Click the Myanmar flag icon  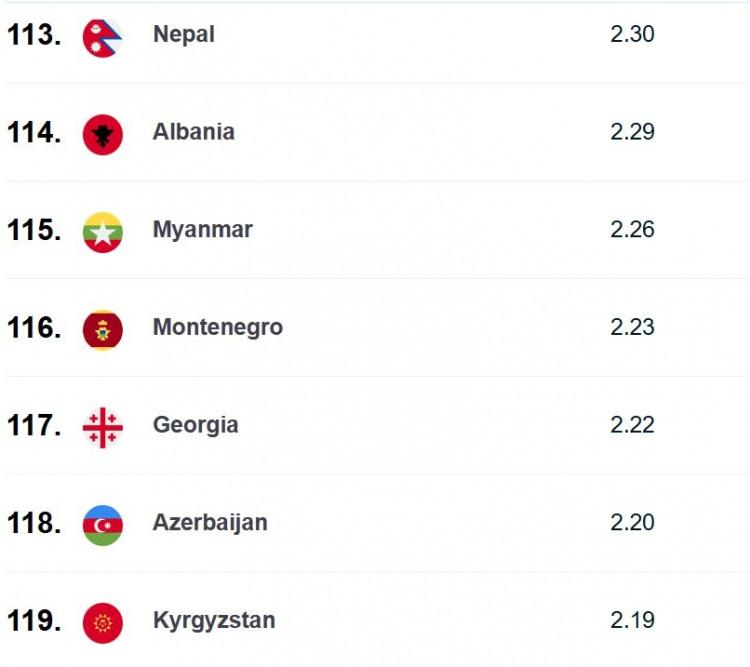pos(102,233)
